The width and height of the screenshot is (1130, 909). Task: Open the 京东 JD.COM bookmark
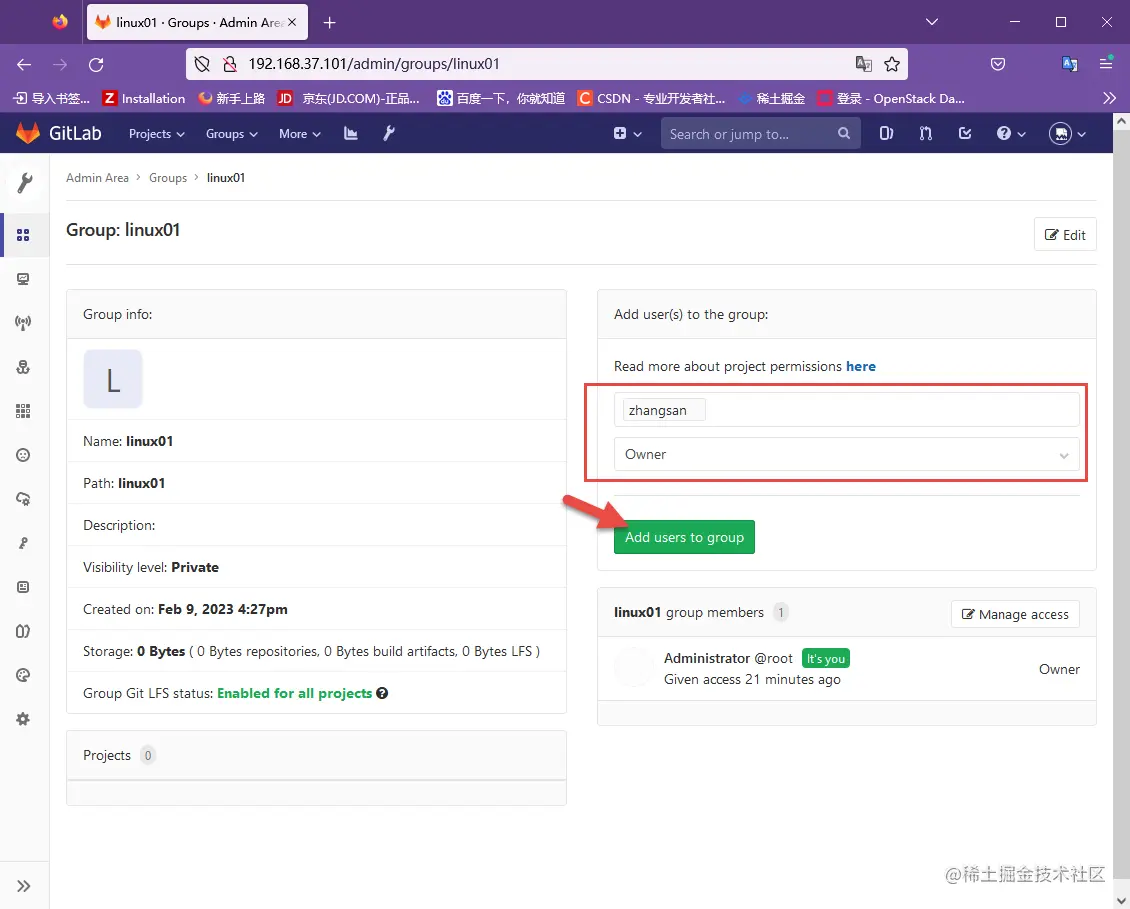coord(350,98)
